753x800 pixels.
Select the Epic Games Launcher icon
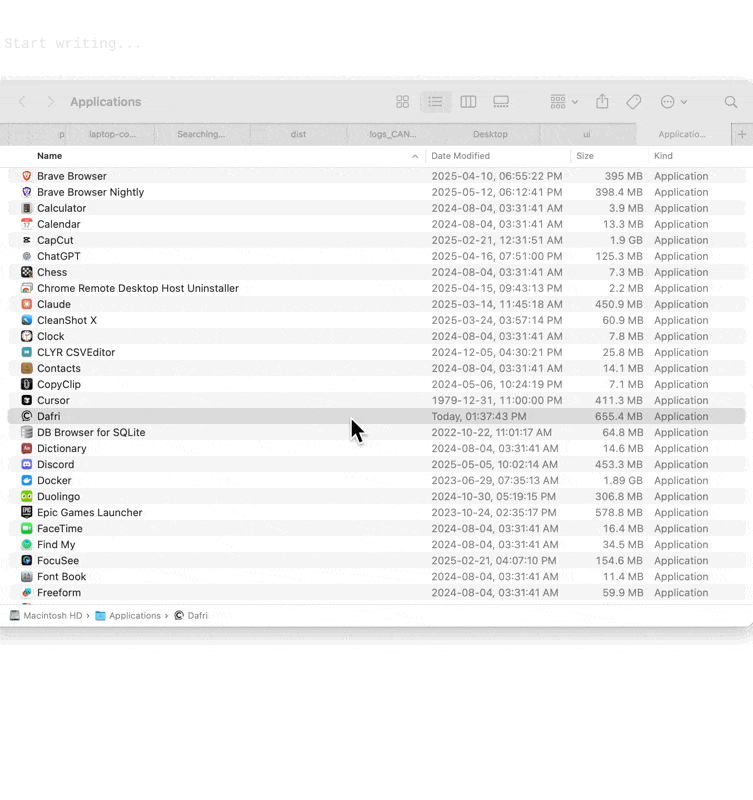[27, 512]
